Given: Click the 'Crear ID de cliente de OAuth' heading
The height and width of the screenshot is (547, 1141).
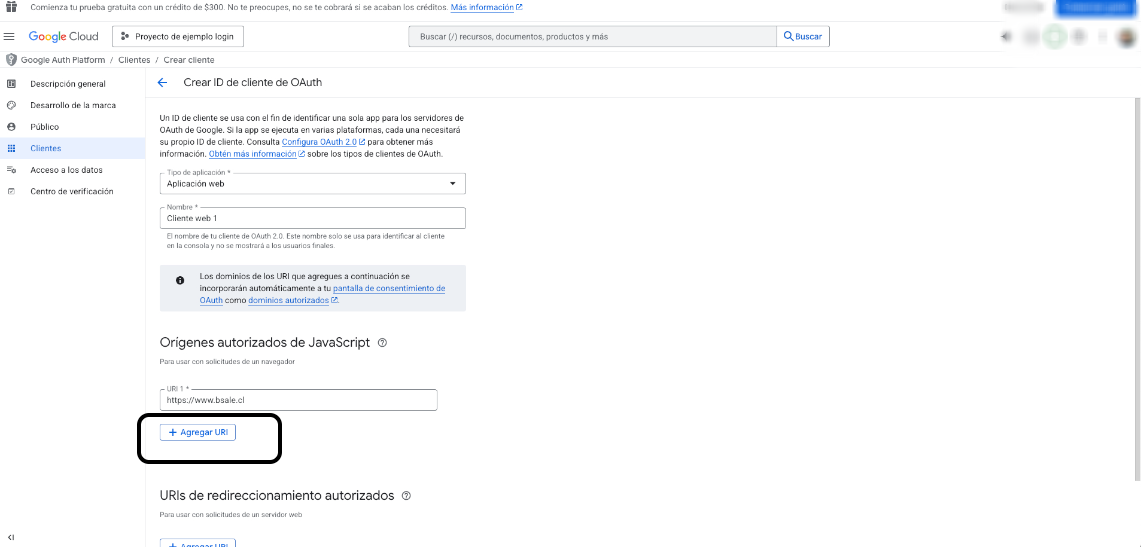Looking at the screenshot, I should (253, 83).
